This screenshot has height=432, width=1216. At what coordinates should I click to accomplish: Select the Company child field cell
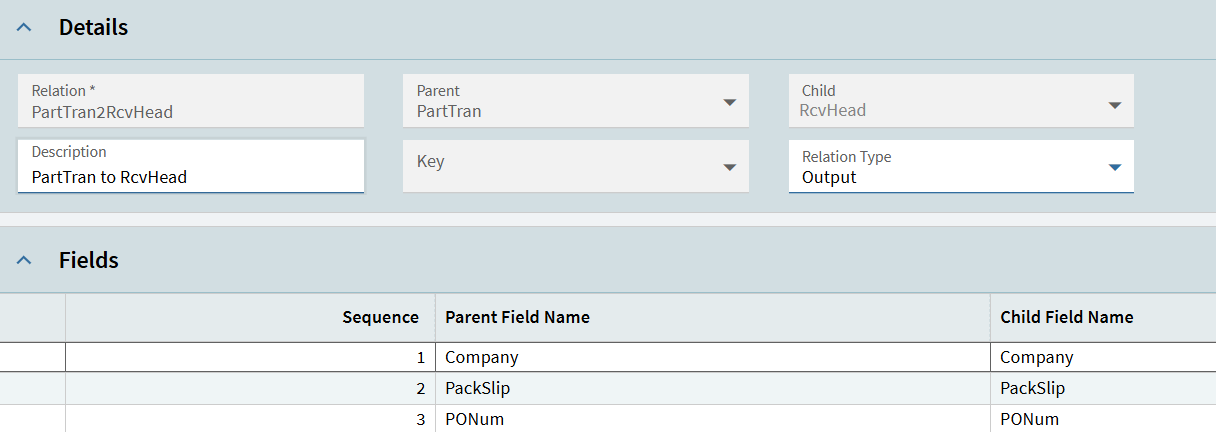pyautogui.click(x=1100, y=357)
